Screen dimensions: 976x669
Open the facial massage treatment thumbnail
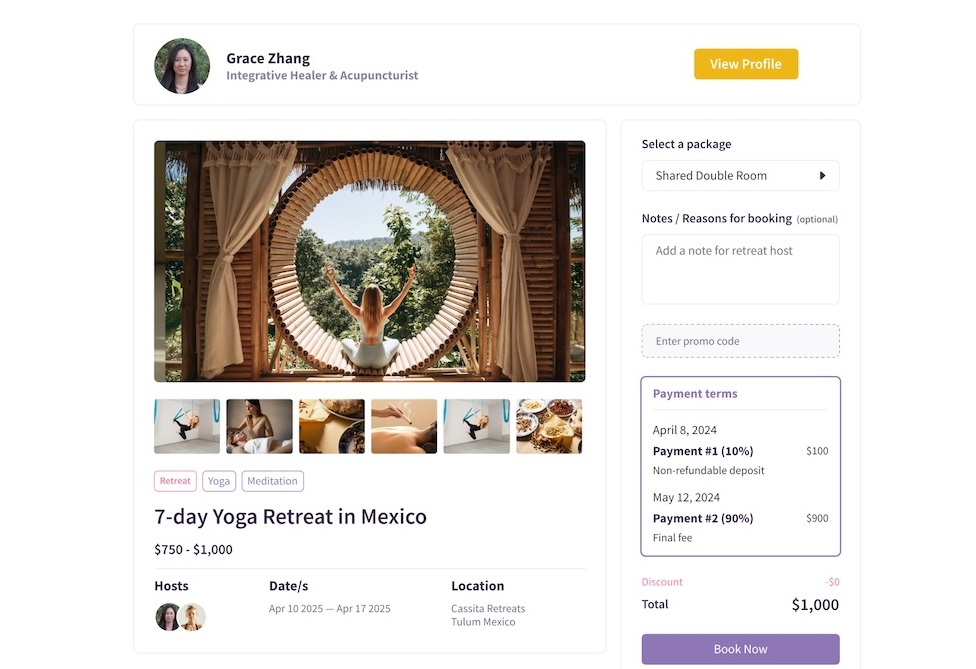coord(259,426)
